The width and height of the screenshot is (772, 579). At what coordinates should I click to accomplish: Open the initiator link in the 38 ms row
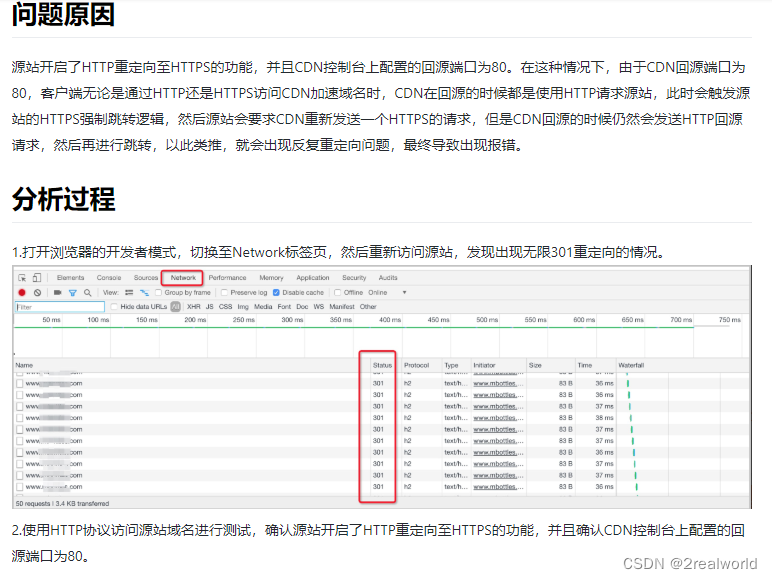(x=498, y=418)
